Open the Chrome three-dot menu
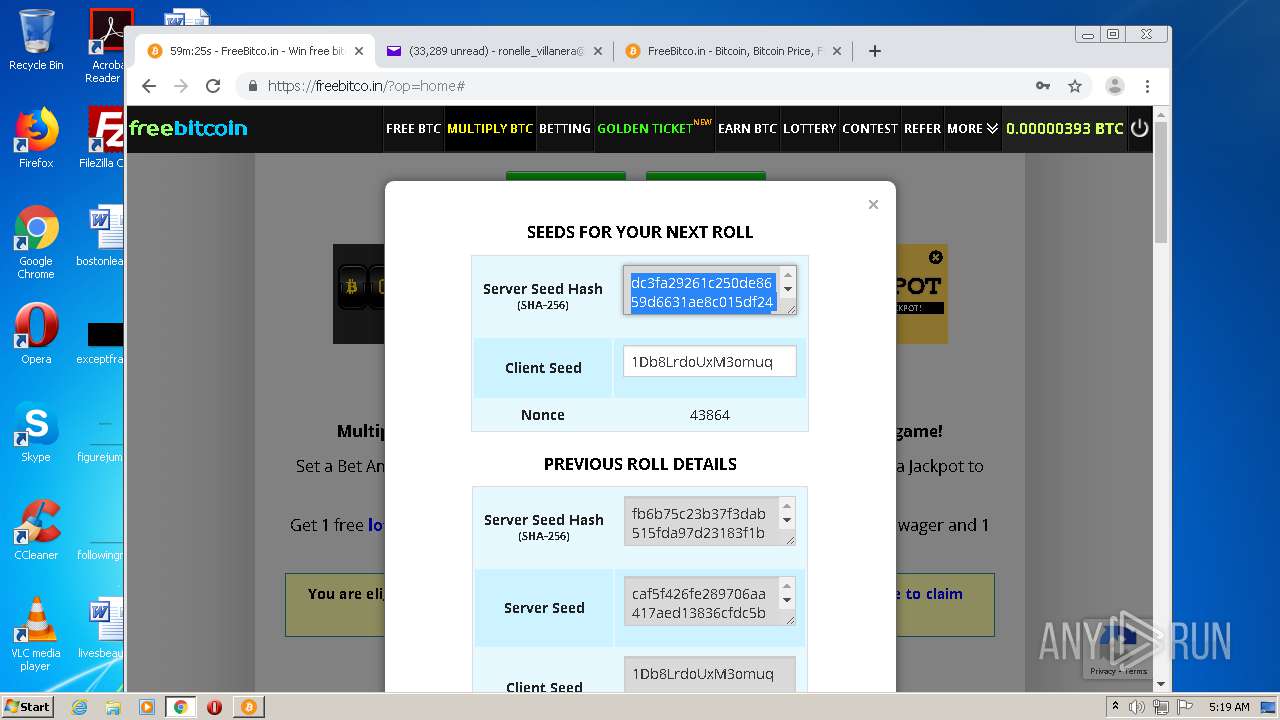Viewport: 1280px width, 720px height. 1148,86
